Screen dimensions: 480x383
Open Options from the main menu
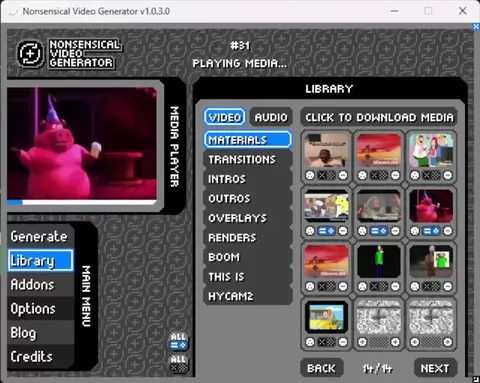coord(40,308)
